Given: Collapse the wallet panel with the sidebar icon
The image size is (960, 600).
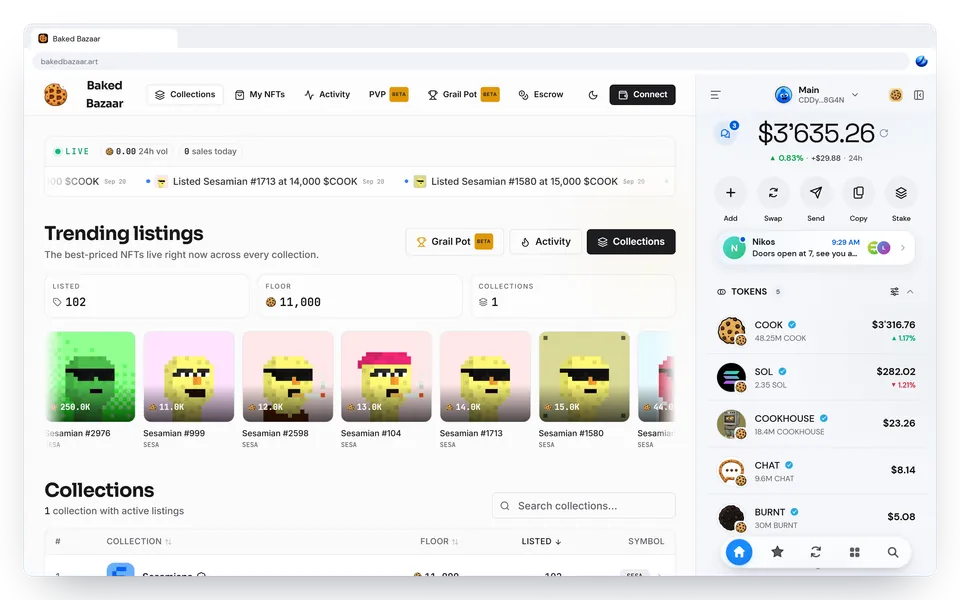Looking at the screenshot, I should pos(918,95).
